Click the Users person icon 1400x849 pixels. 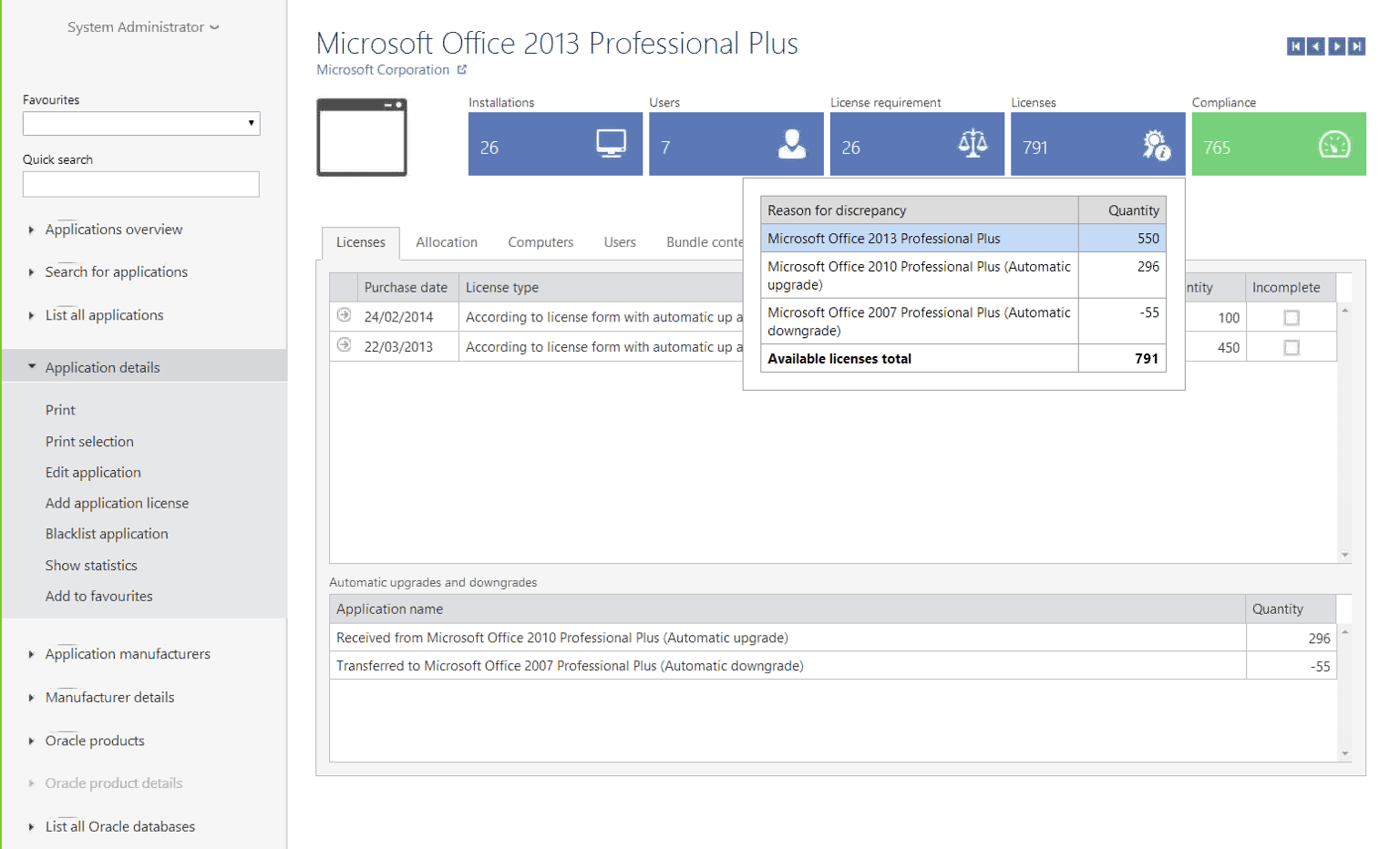[x=791, y=144]
